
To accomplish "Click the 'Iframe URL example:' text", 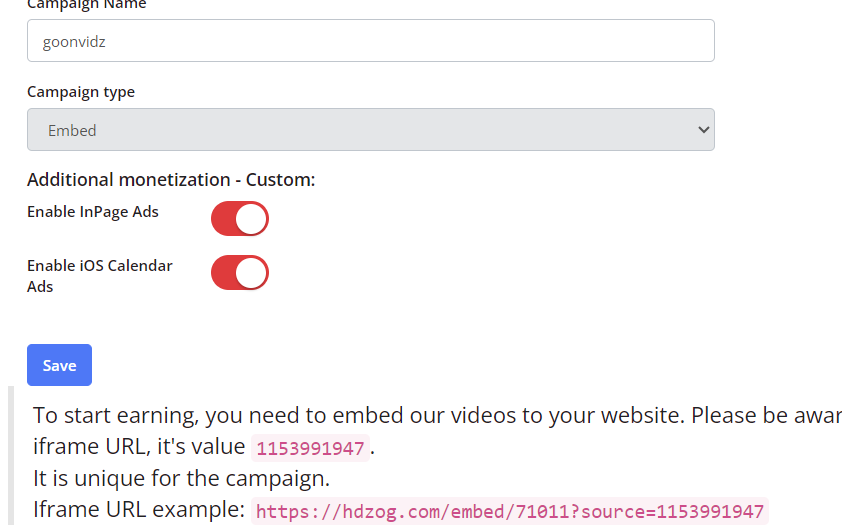I will (x=139, y=509).
